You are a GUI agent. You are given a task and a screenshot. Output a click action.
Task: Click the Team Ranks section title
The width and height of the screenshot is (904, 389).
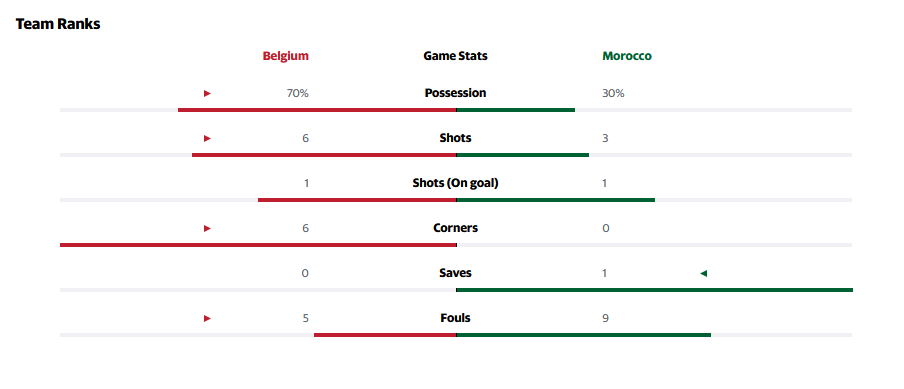(x=58, y=24)
